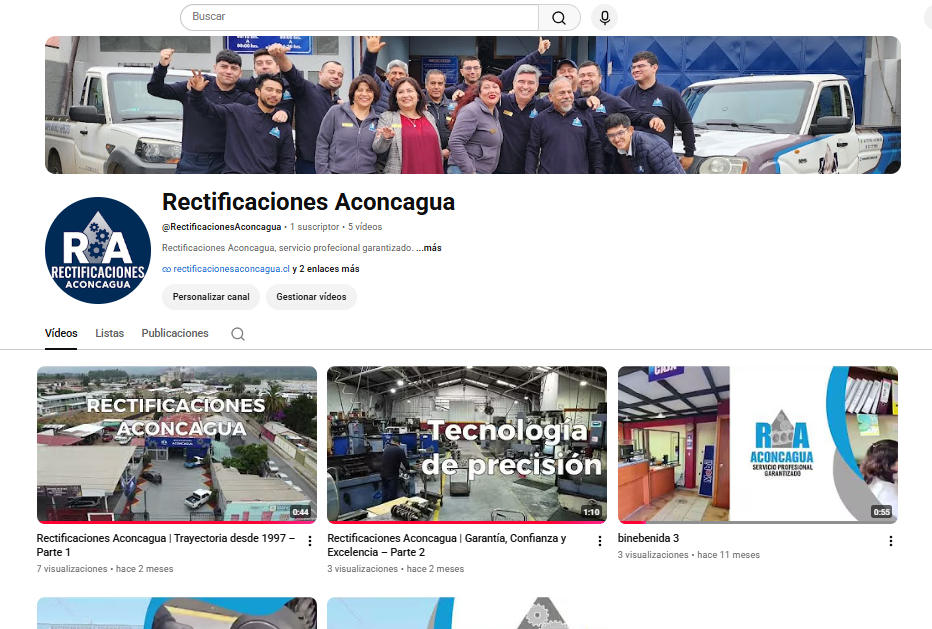
Task: Switch to the Publicaciones tab
Action: point(175,334)
